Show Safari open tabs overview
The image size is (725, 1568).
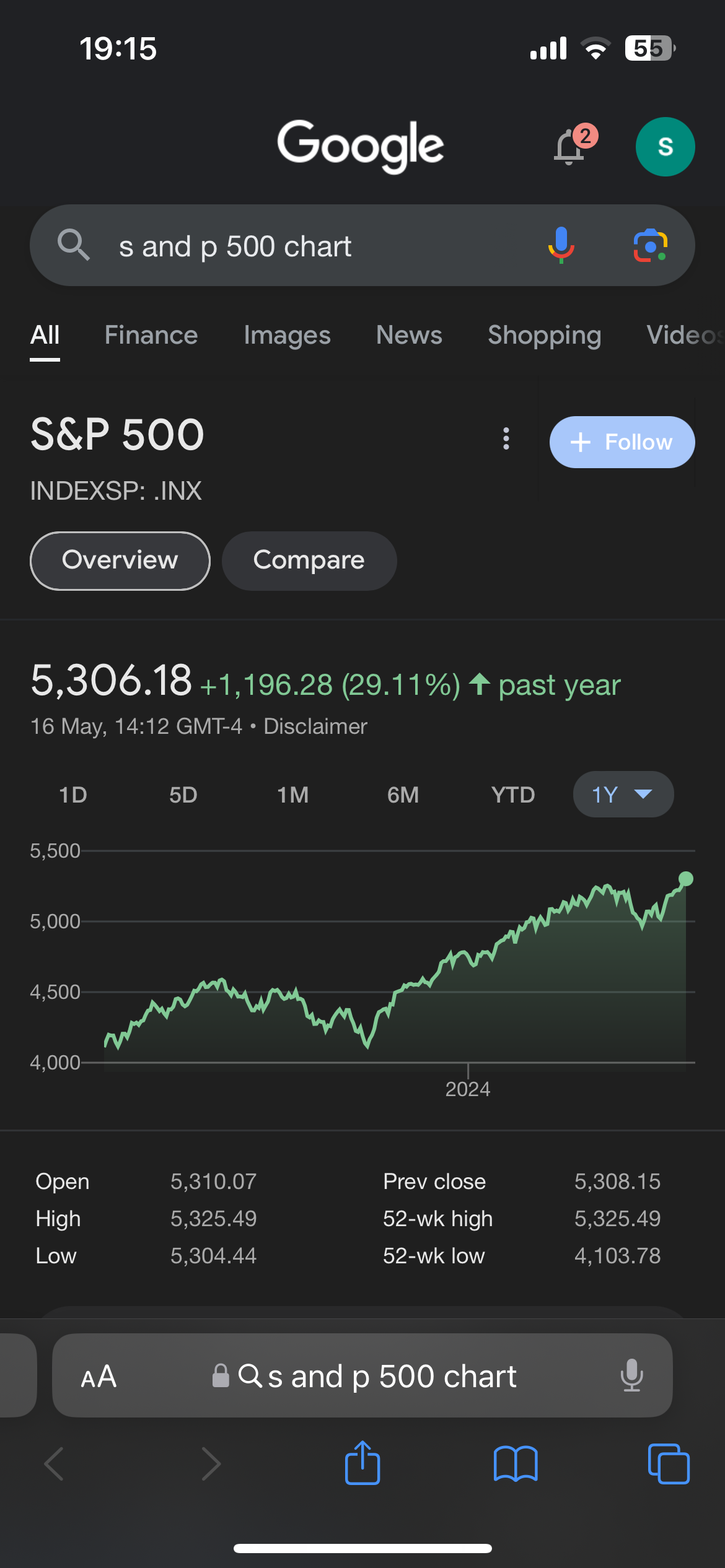tap(668, 1464)
